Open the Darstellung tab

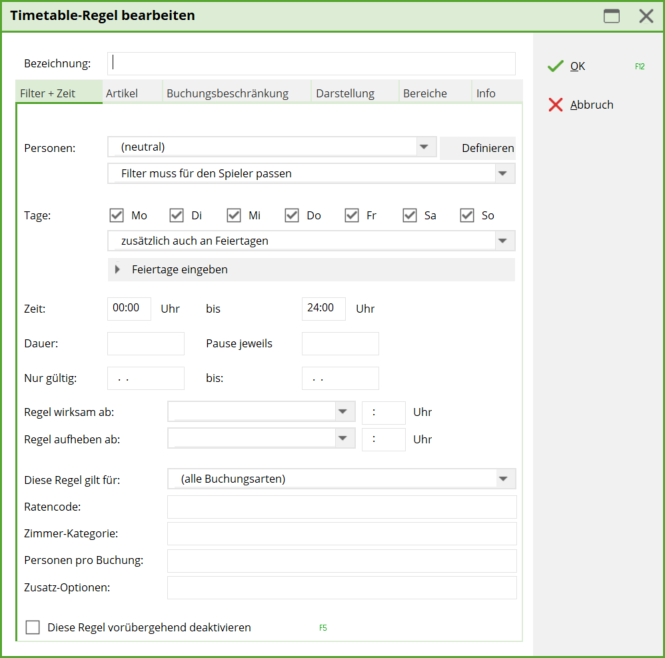click(x=345, y=93)
